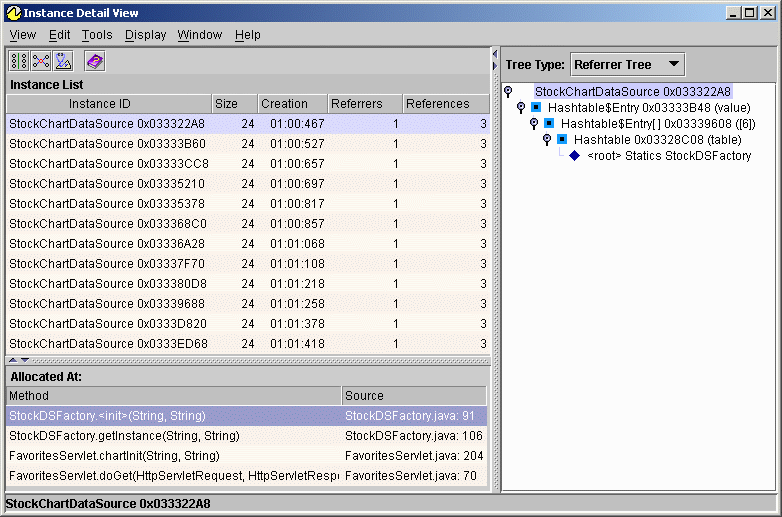782x517 pixels.
Task: Click the blue diamond root Statics icon
Action: point(574,156)
